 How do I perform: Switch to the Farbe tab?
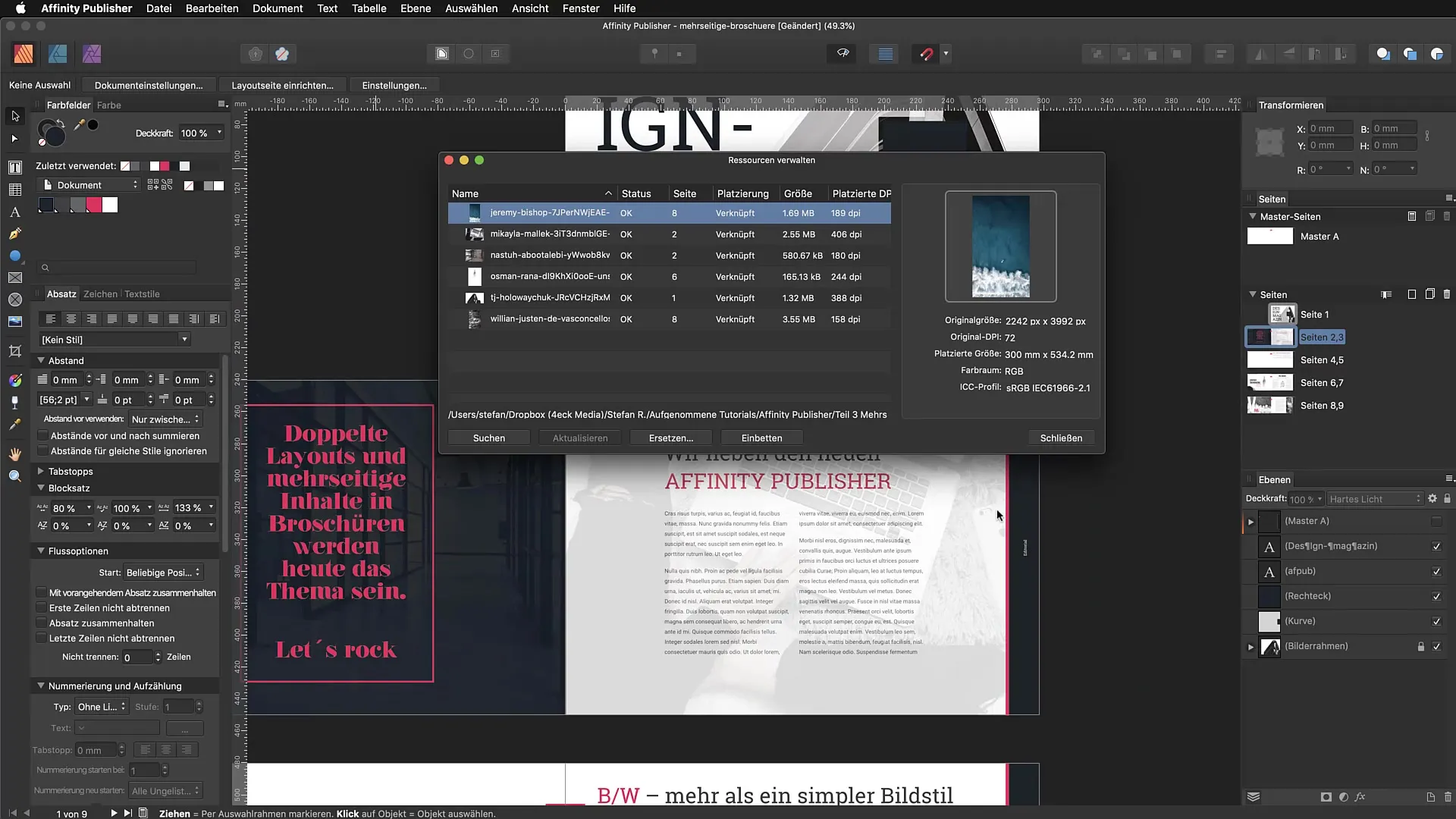click(108, 105)
